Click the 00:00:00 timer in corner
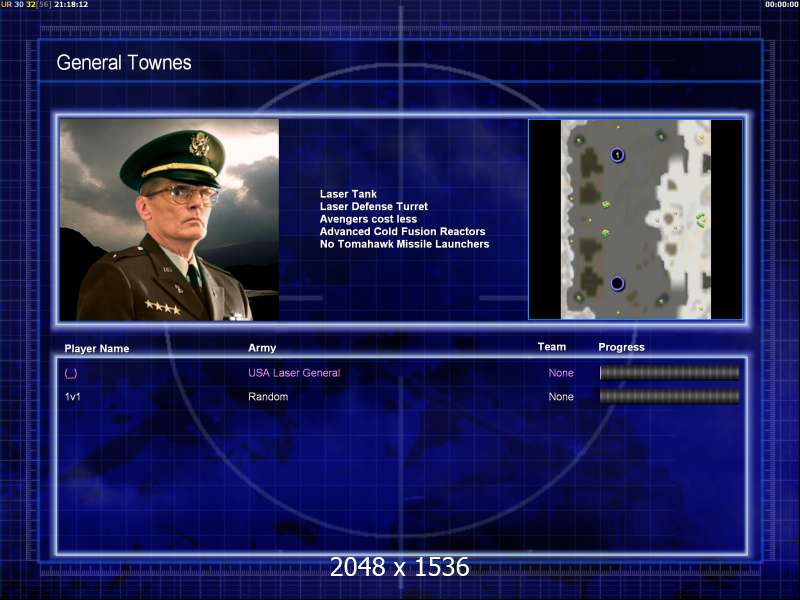 [x=782, y=4]
